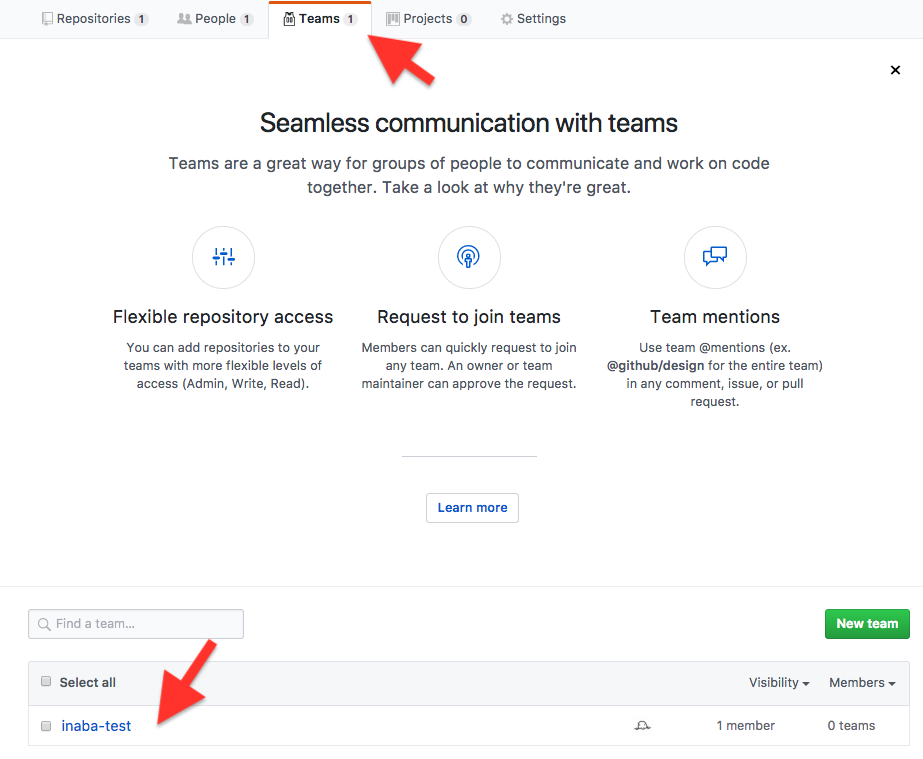Click the 1 member count for inaba-test

tap(745, 725)
